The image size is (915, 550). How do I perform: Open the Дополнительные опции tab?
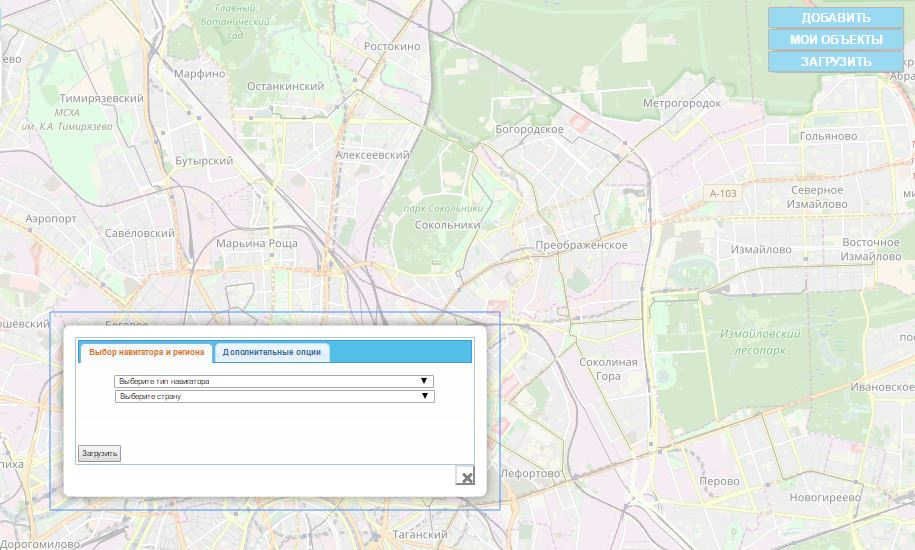click(x=272, y=352)
